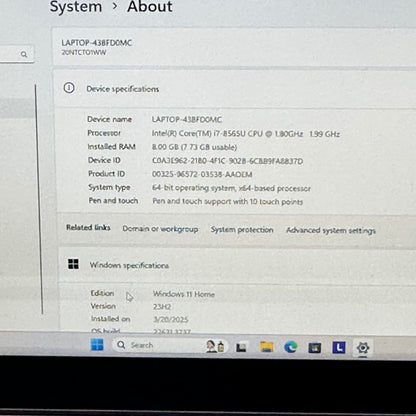The height and width of the screenshot is (416, 416).
Task: Select the Device name value LAPTOP-438FD0MC
Action: coord(187,119)
